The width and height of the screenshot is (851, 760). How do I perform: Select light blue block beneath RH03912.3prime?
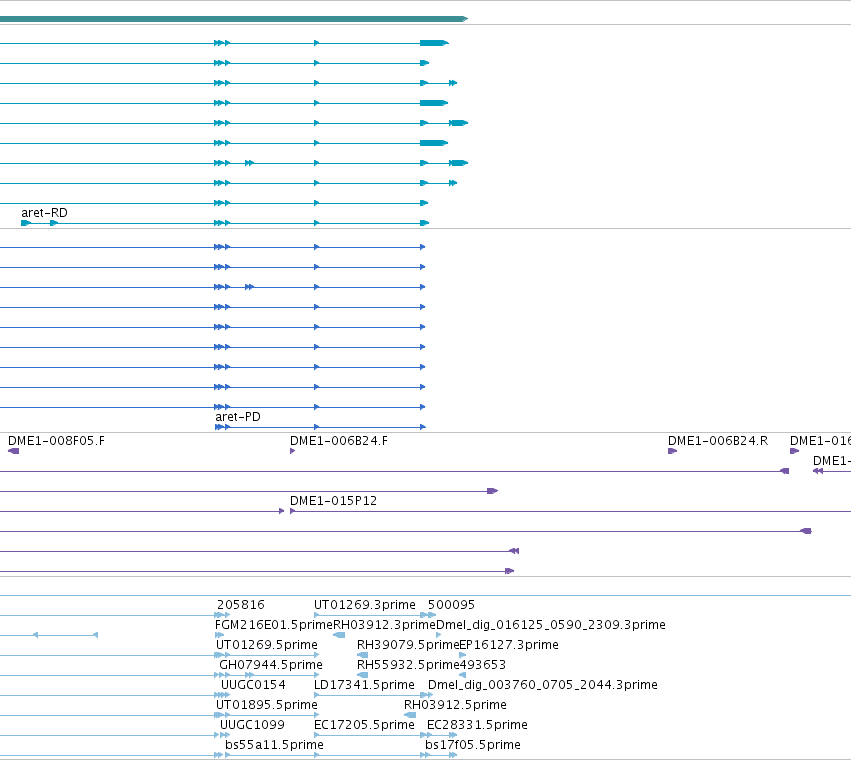(339, 635)
